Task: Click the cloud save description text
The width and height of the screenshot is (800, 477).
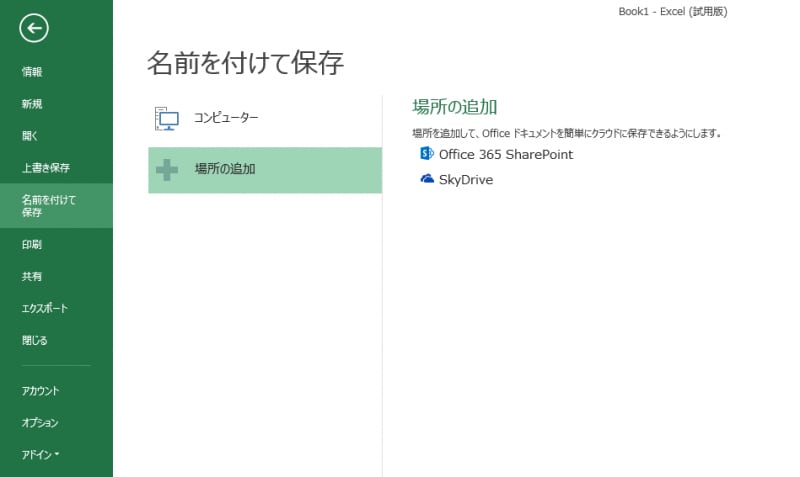Action: coord(567,133)
